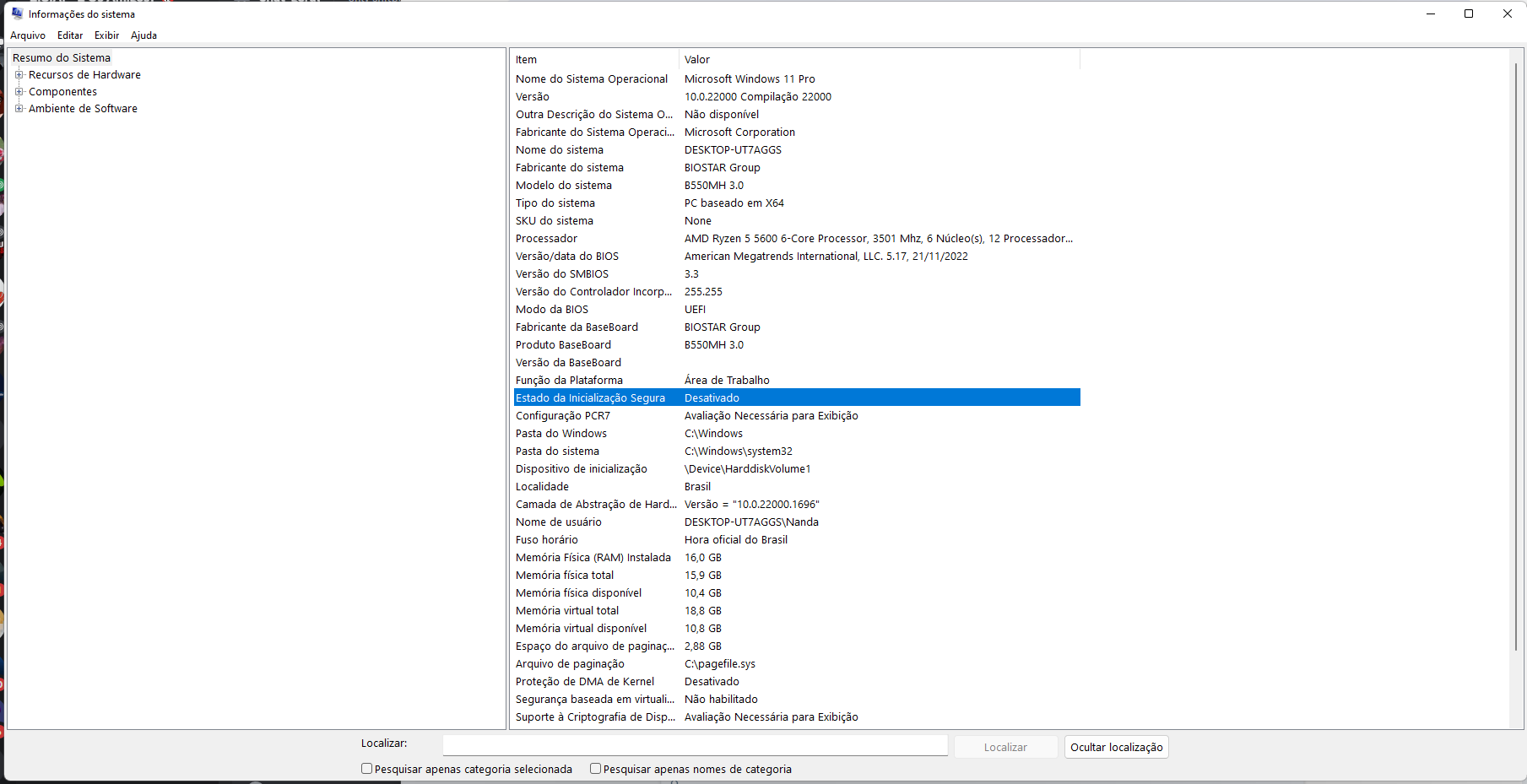
Task: Select the Memória física disponível row
Action: 797,593
